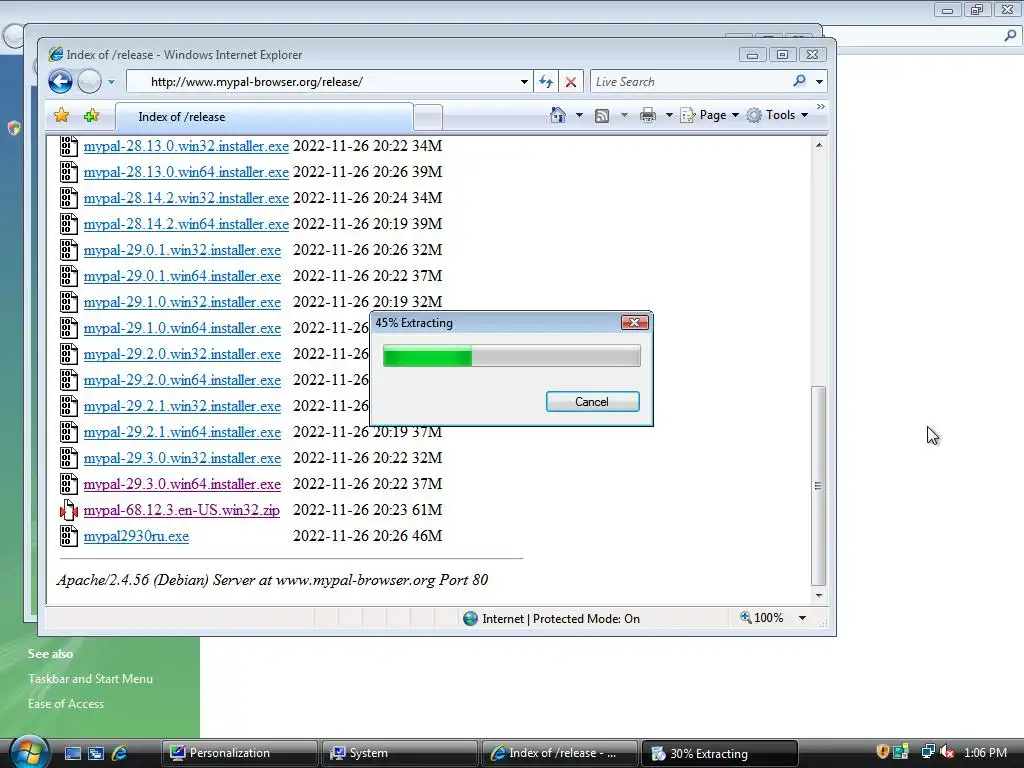Viewport: 1024px width, 768px height.
Task: Click the security shield tray icon
Action: (882, 752)
